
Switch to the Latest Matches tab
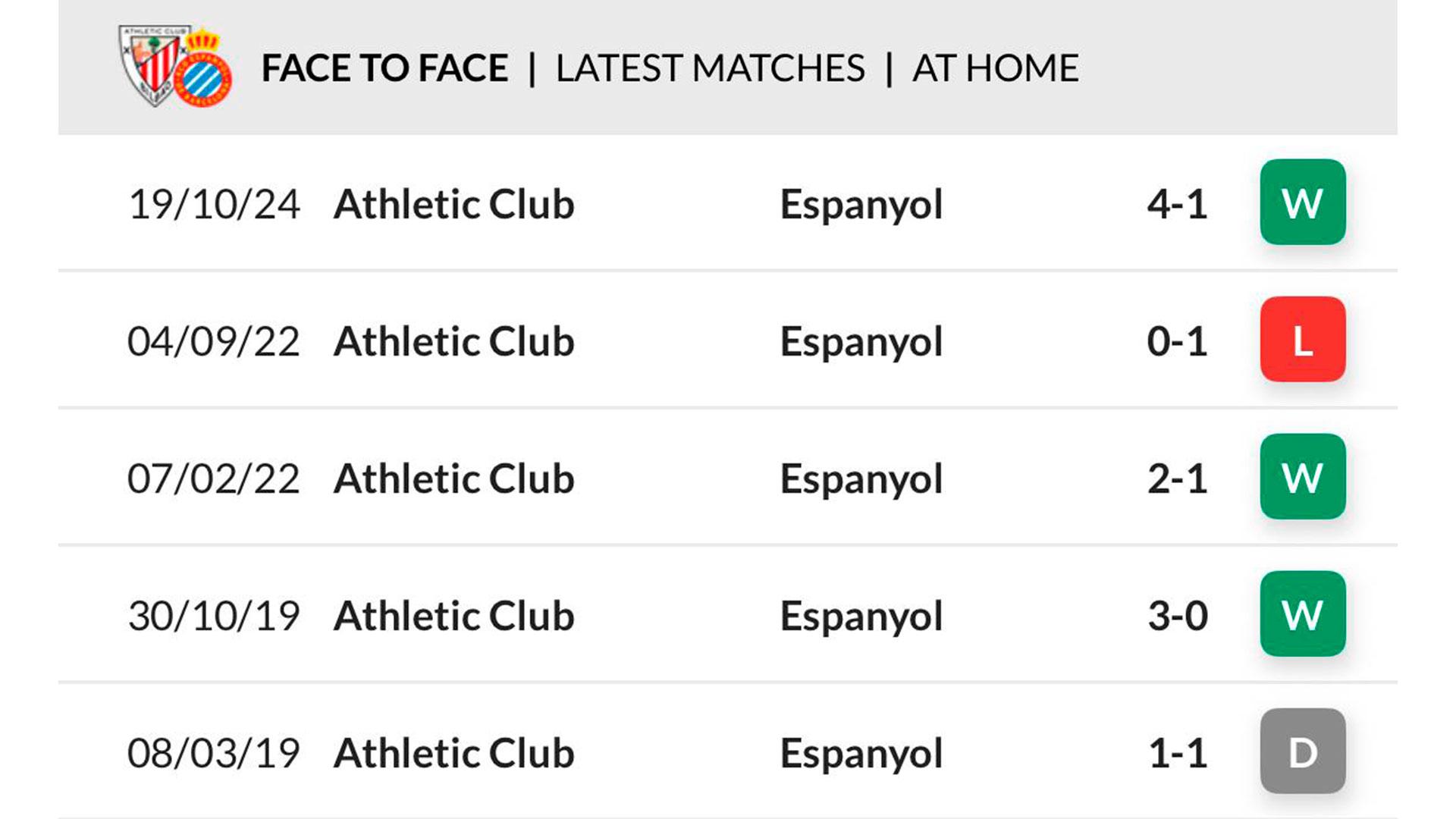point(710,68)
